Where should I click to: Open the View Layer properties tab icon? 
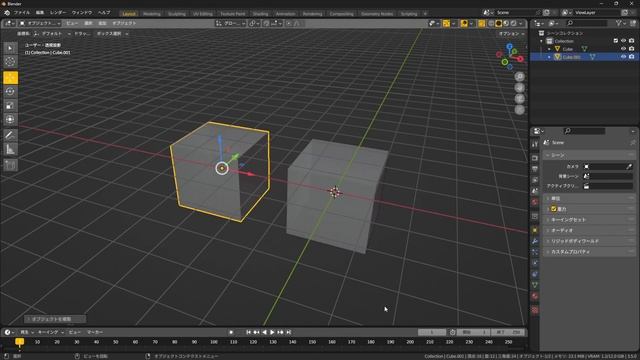point(535,180)
